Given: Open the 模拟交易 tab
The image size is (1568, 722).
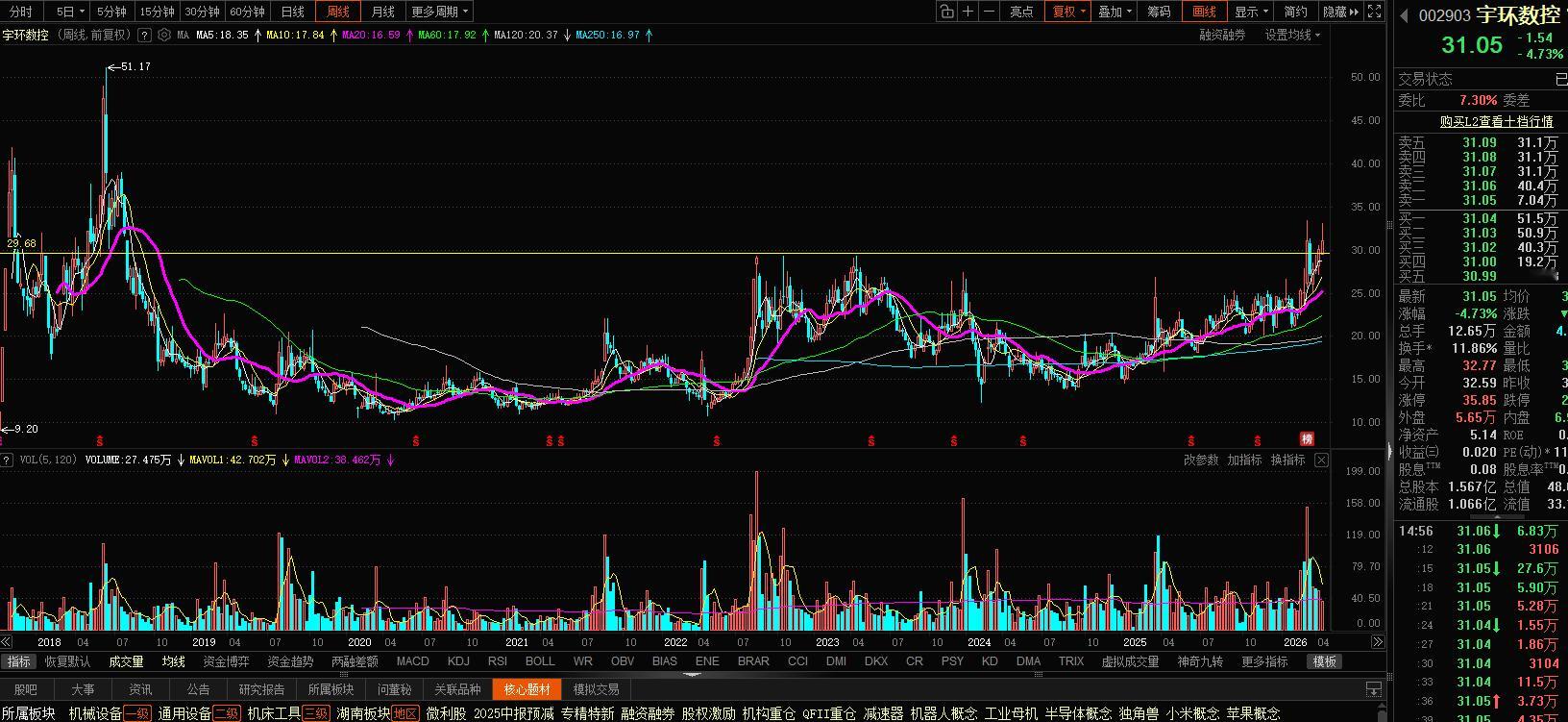Looking at the screenshot, I should [x=596, y=689].
